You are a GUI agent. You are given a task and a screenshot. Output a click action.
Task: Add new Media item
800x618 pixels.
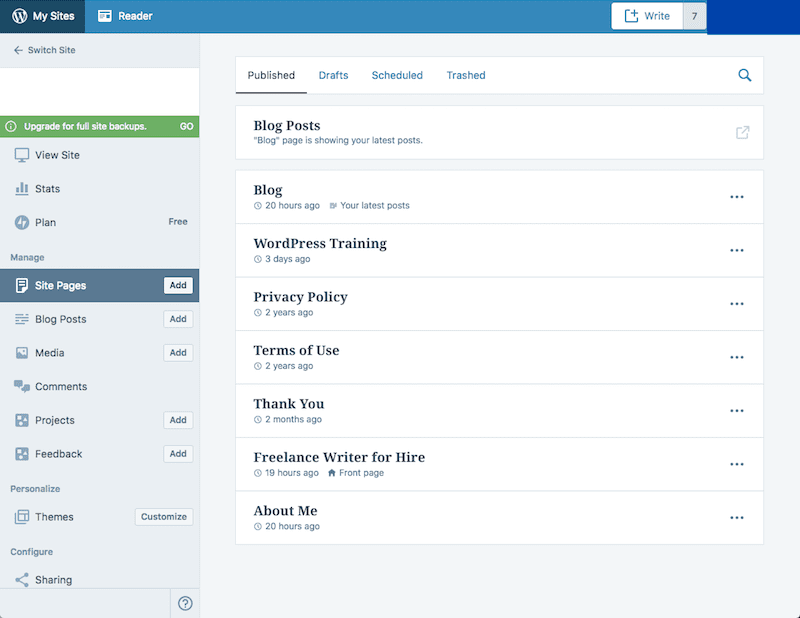point(178,353)
